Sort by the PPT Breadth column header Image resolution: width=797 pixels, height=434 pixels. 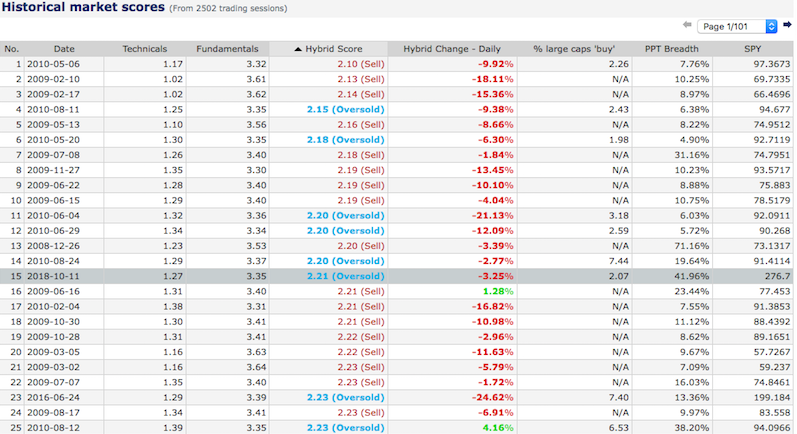(x=671, y=49)
